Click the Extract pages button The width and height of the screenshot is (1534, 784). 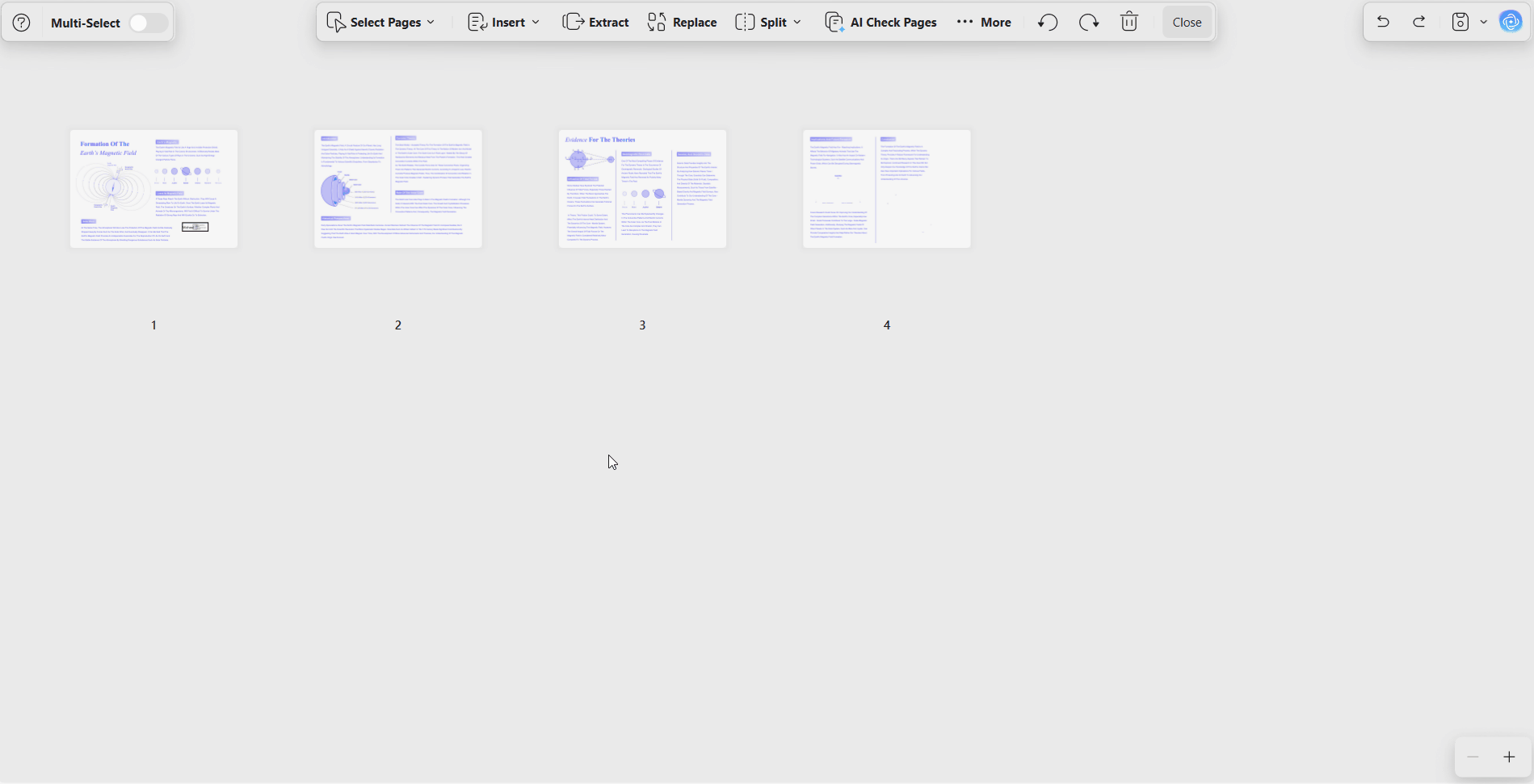[x=595, y=23]
